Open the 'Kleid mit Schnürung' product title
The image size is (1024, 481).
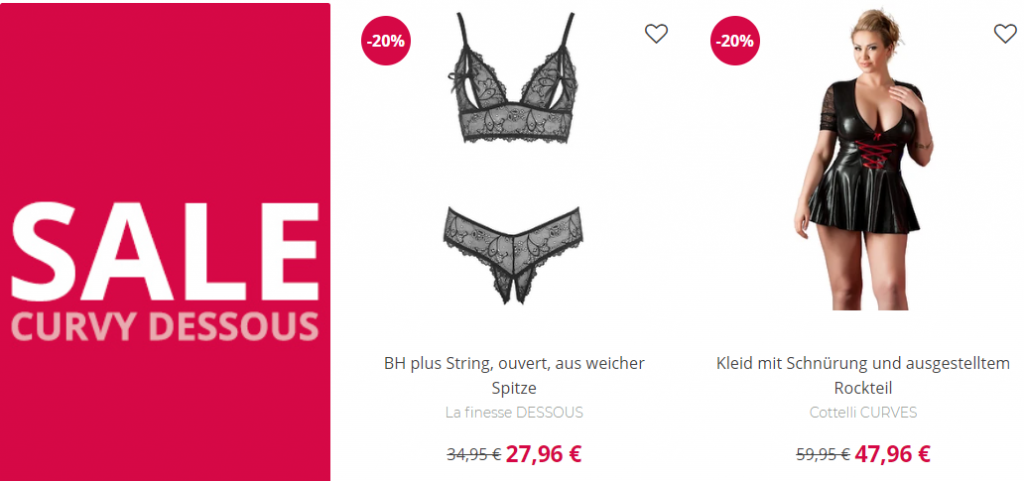point(863,375)
